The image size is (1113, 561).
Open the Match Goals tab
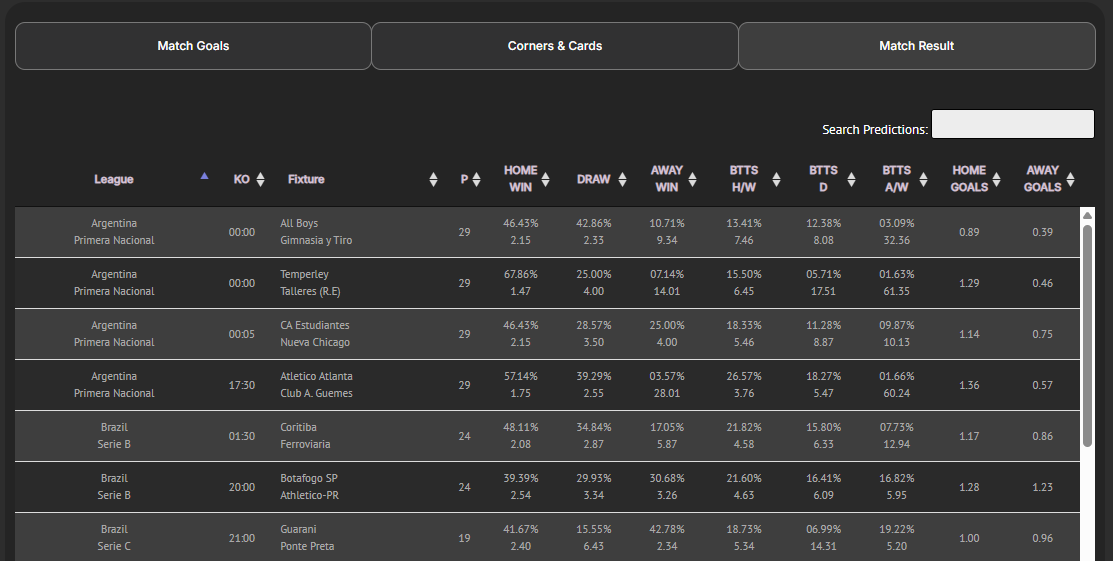tap(193, 46)
